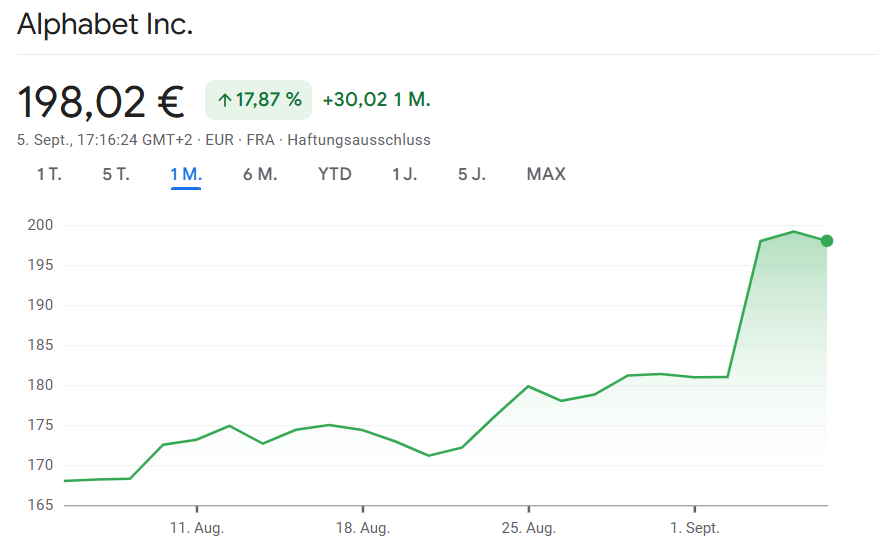The width and height of the screenshot is (878, 560).
Task: Switch chart to YTD view
Action: [x=335, y=174]
